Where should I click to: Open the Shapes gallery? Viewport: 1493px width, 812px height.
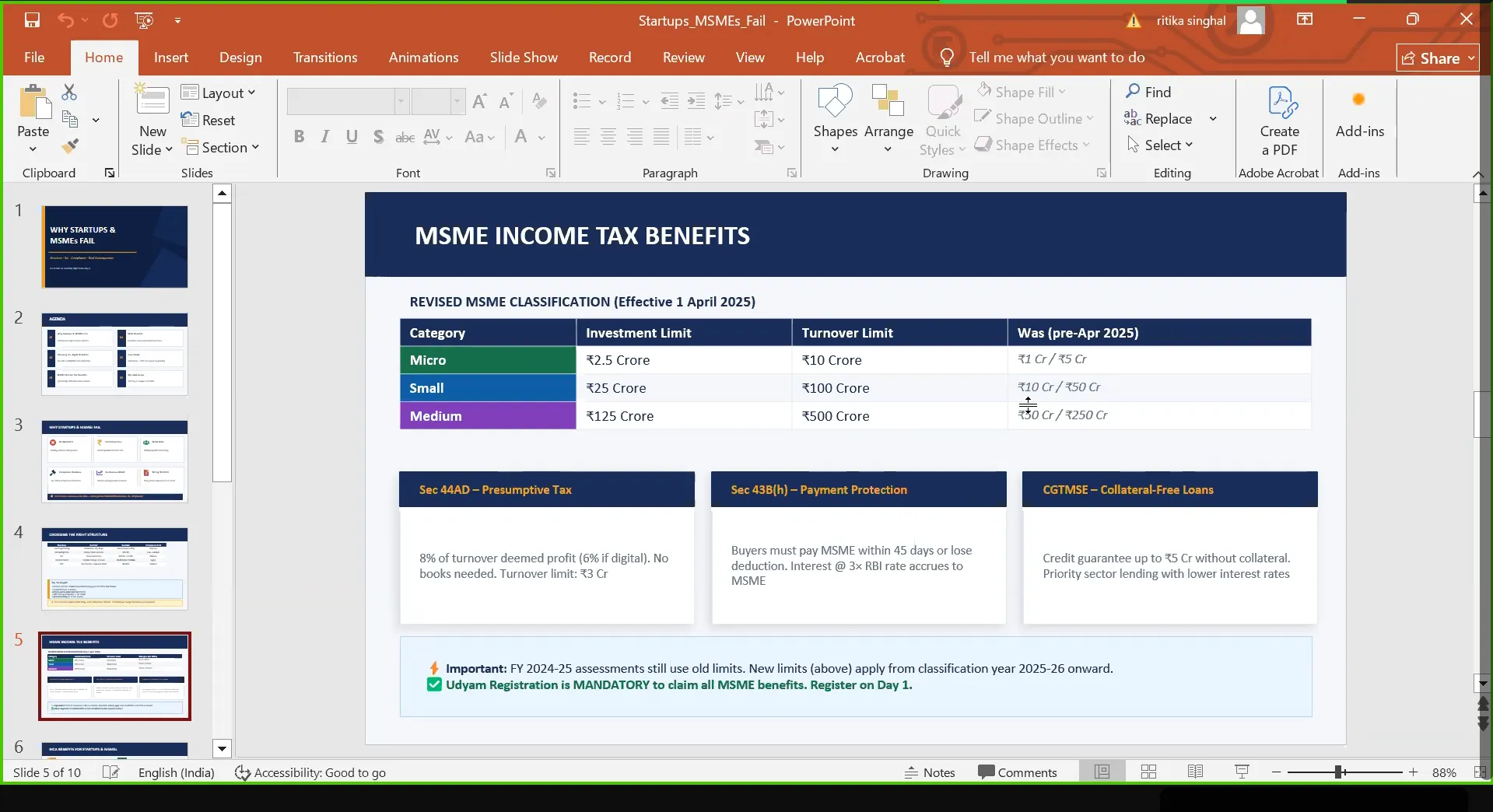coord(835,117)
